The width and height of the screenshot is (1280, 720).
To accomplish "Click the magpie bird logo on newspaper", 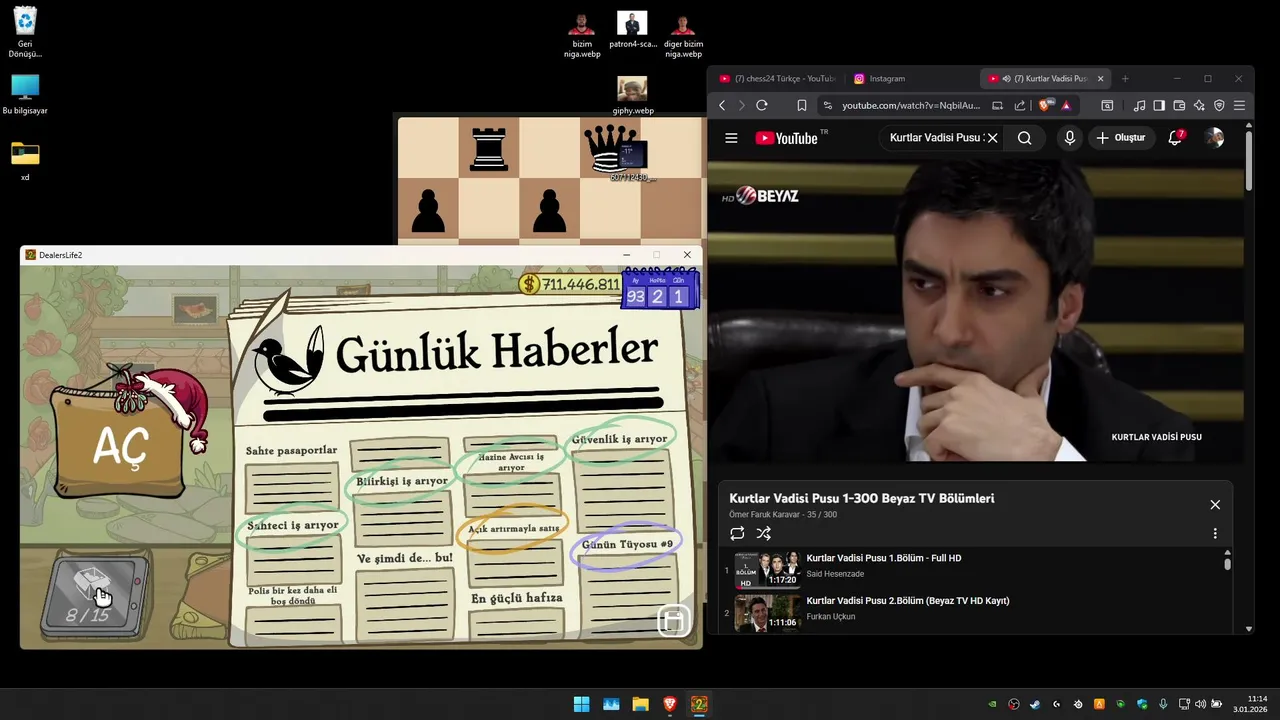I will [287, 361].
